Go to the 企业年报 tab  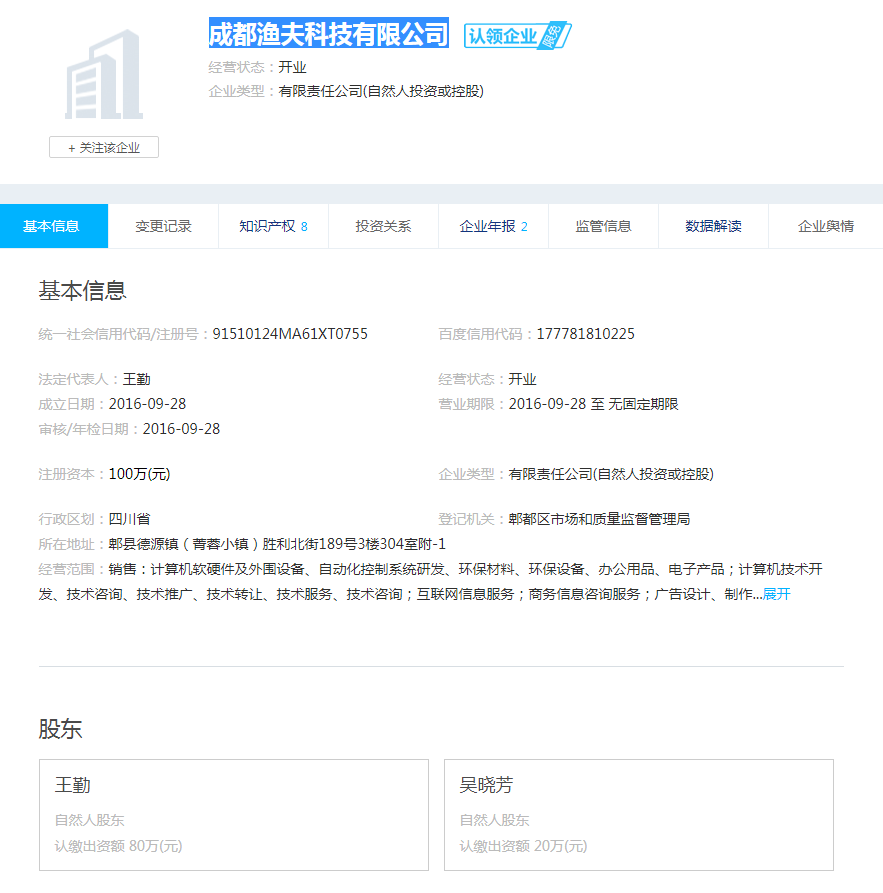tap(493, 226)
